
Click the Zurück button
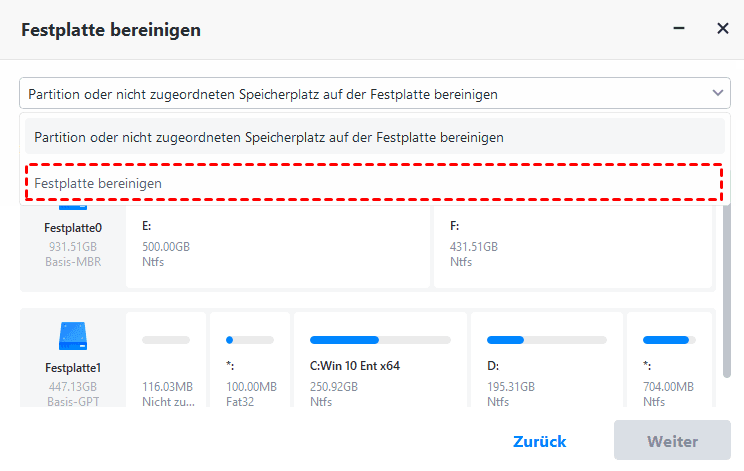point(539,441)
